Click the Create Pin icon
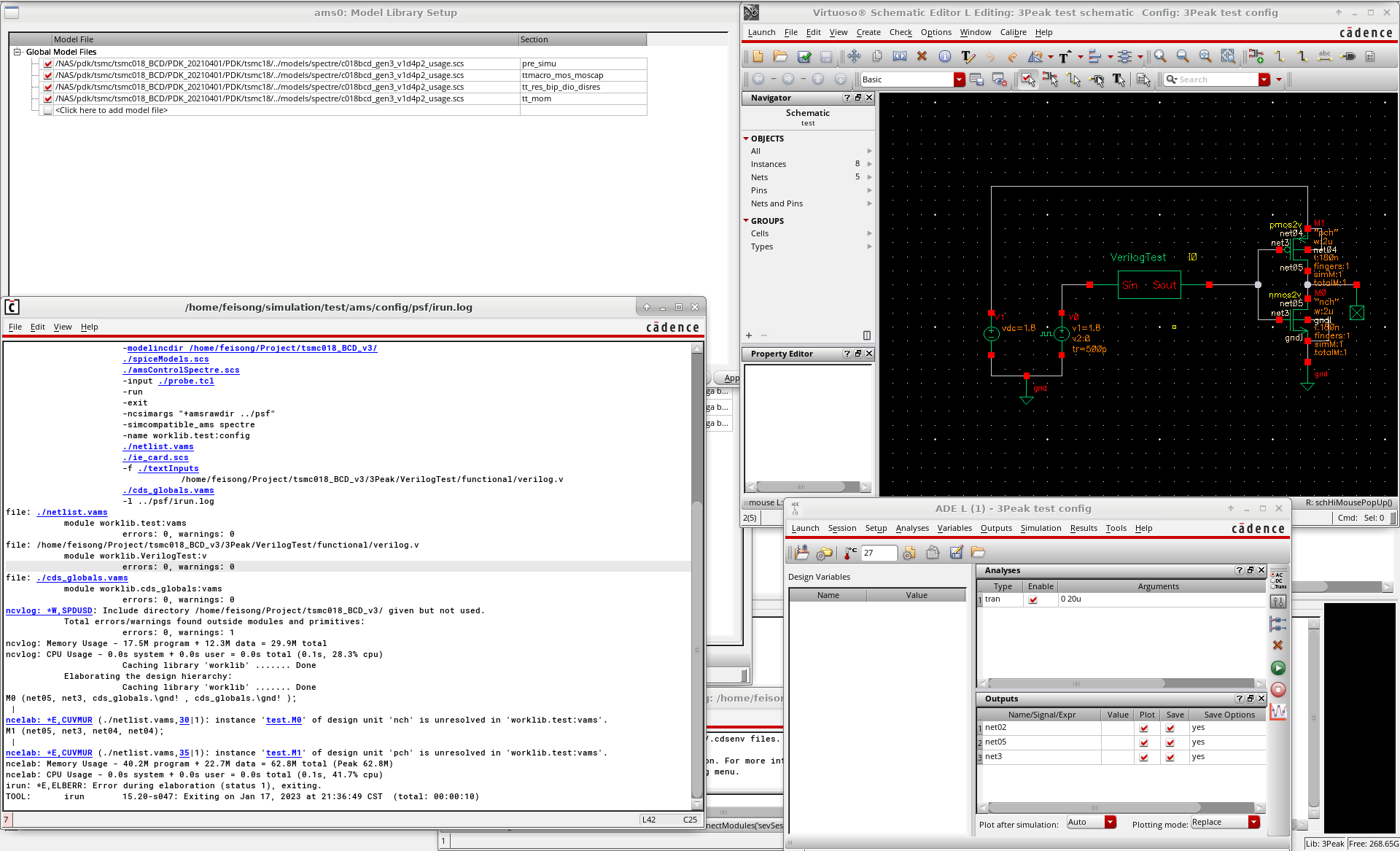The image size is (1400, 851). (1348, 56)
